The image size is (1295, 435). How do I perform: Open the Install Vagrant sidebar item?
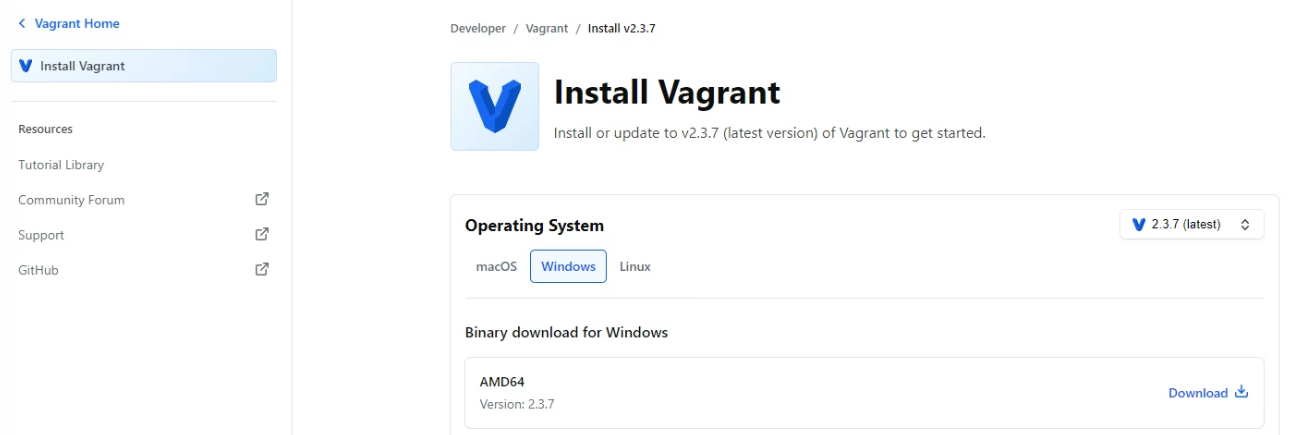pos(144,66)
